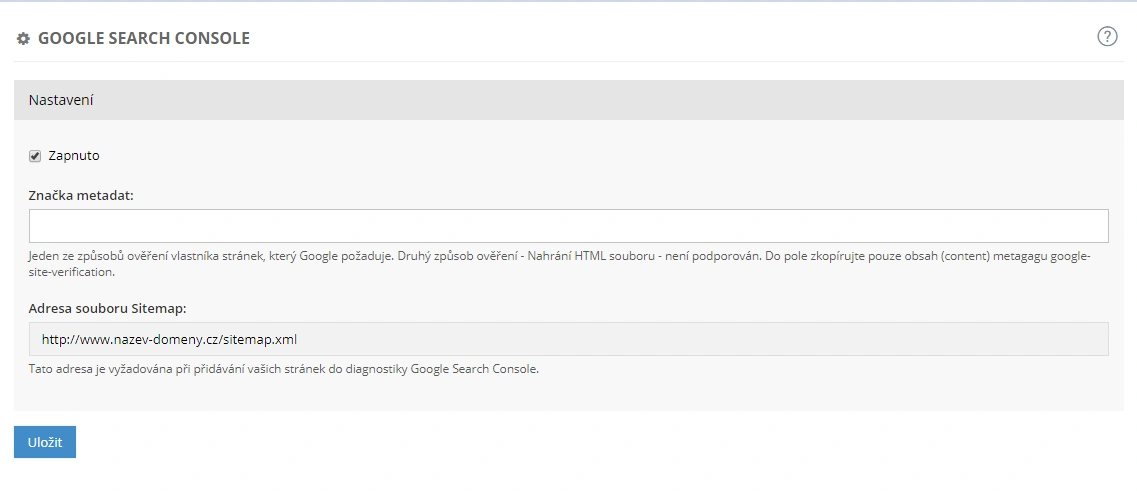Click the Adresa souboru Sitemap label
Image resolution: width=1137 pixels, height=491 pixels.
(107, 308)
